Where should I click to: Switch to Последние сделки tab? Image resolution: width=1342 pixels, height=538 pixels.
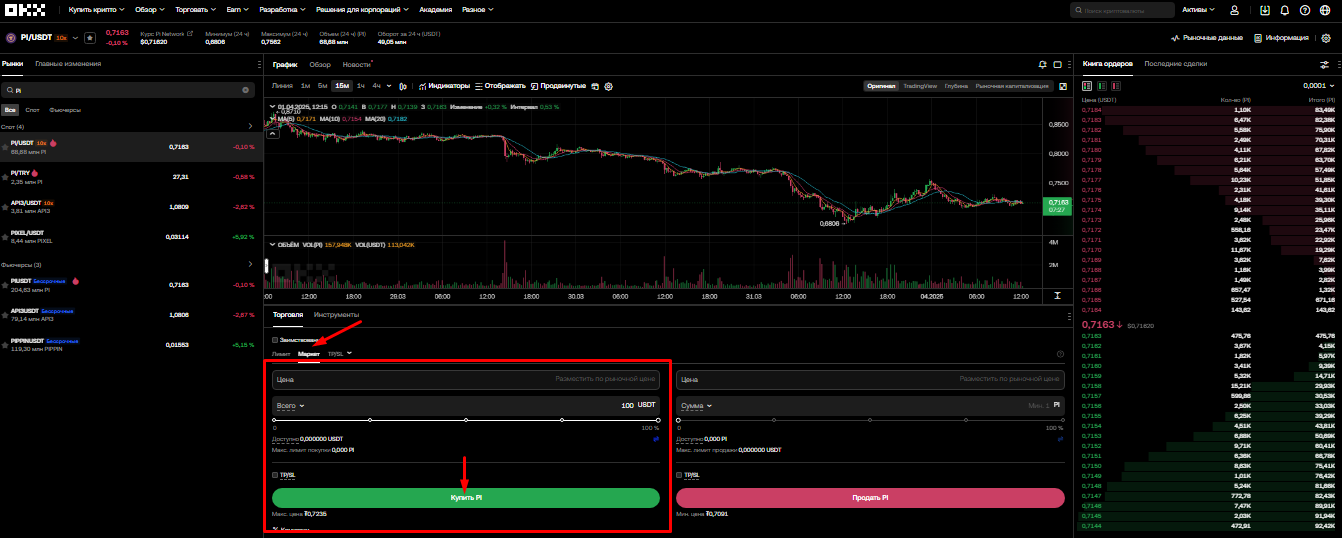click(1175, 64)
